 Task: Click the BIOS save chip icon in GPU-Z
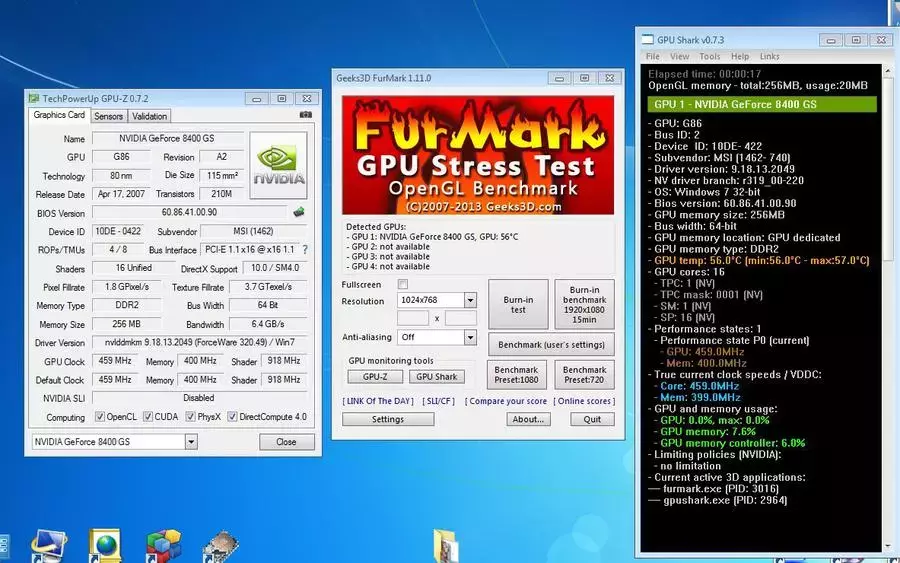pos(298,212)
